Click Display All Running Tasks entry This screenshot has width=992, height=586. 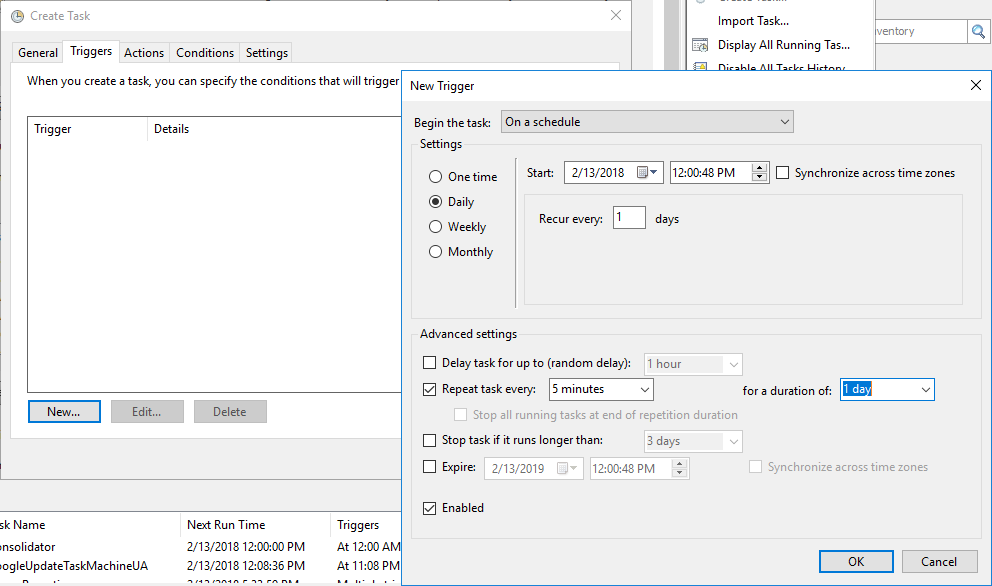[x=783, y=45]
